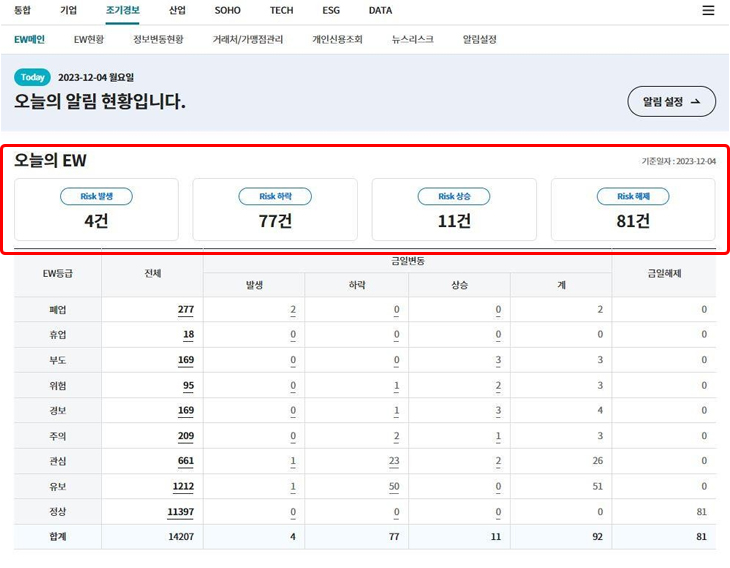730x568 pixels.
Task: Open the Risk 해제 card badge
Action: pyautogui.click(x=633, y=197)
